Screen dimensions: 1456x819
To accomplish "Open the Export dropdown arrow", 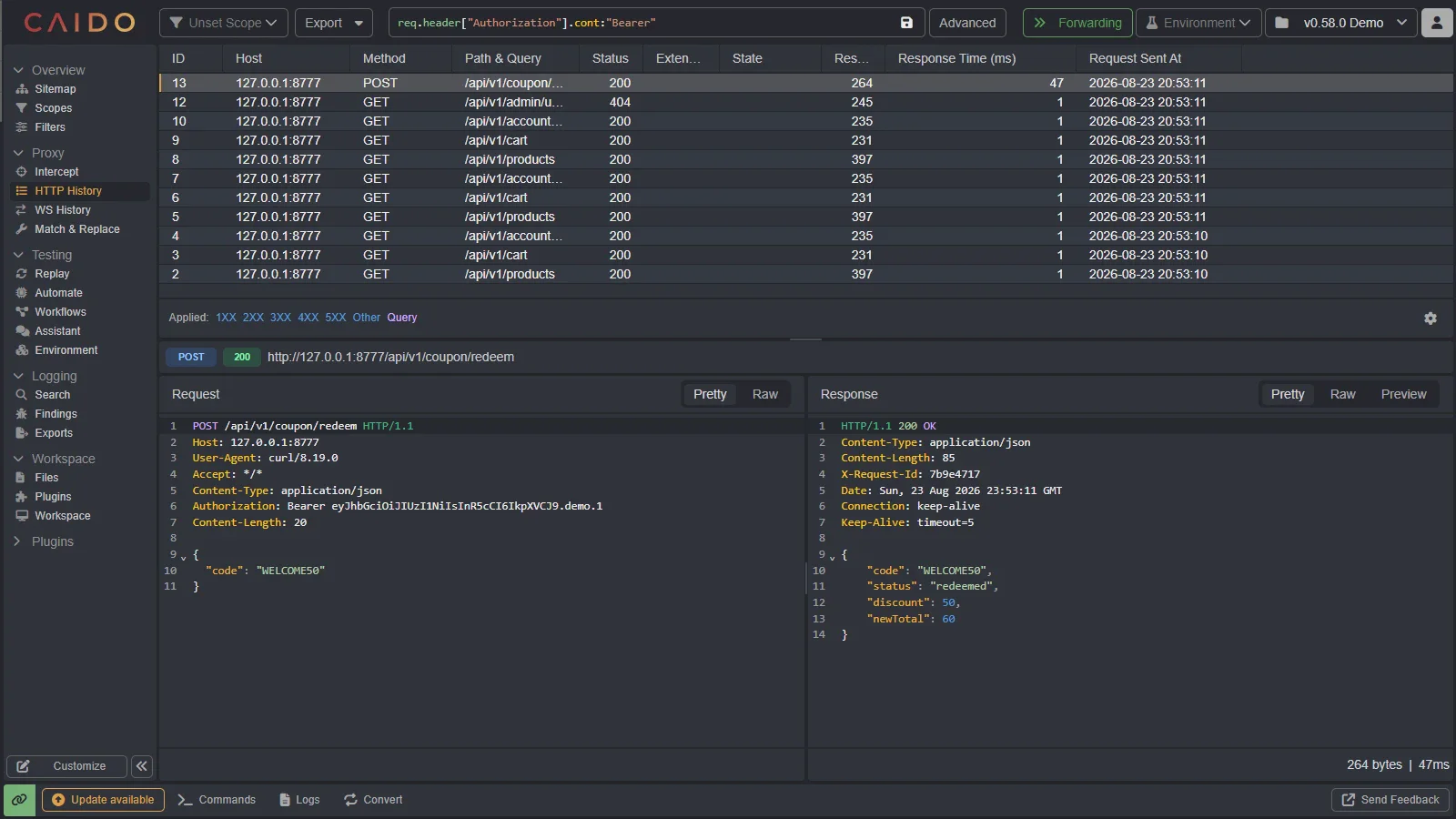I will pos(359,23).
